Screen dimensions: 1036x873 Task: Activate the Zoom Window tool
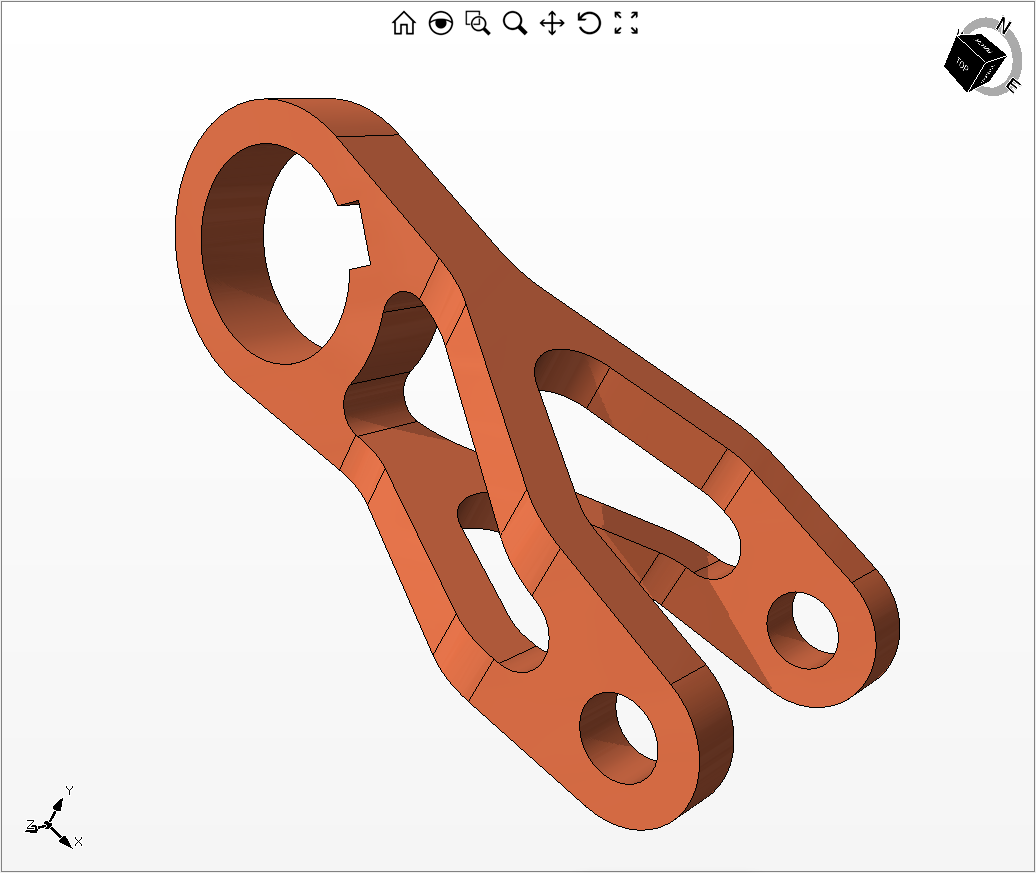(x=476, y=25)
